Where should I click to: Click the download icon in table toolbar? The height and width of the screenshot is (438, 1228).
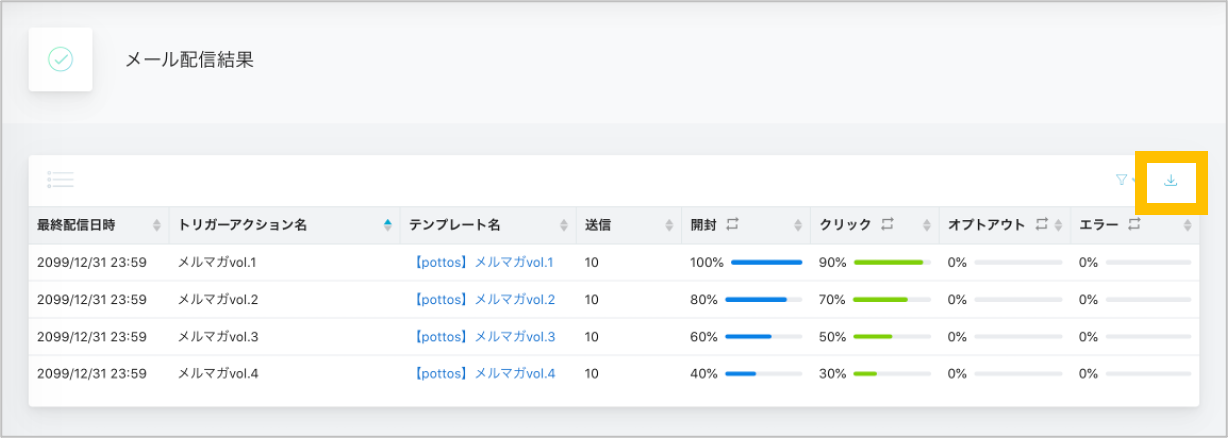click(x=1171, y=181)
